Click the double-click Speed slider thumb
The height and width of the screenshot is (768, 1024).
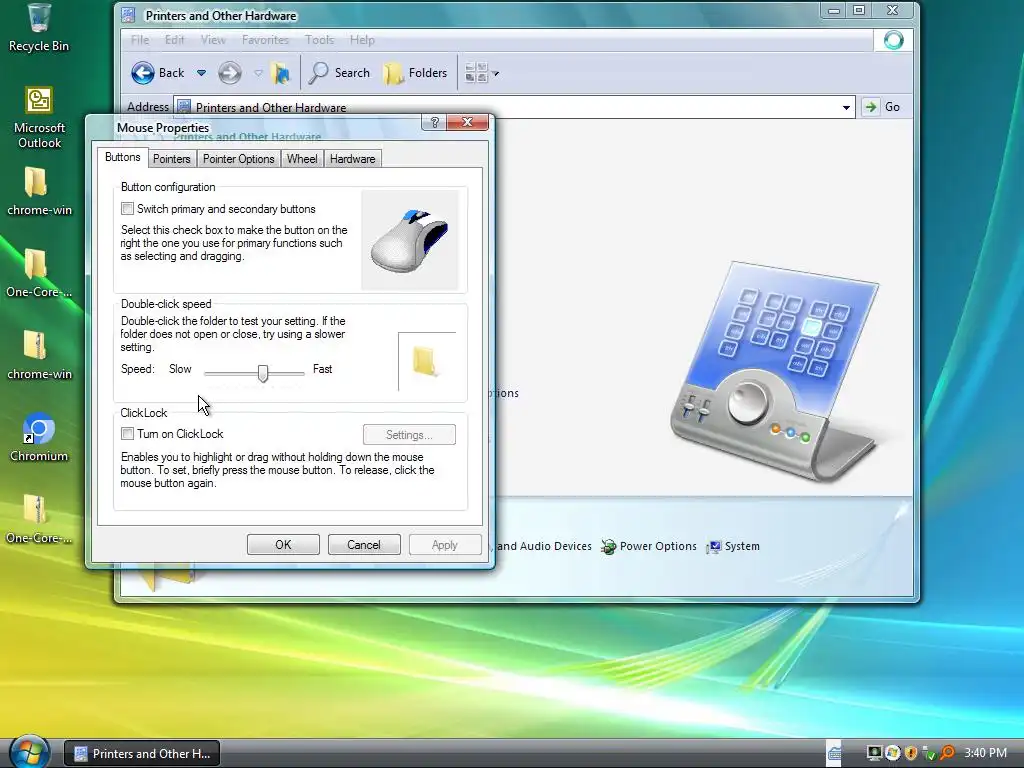[263, 373]
